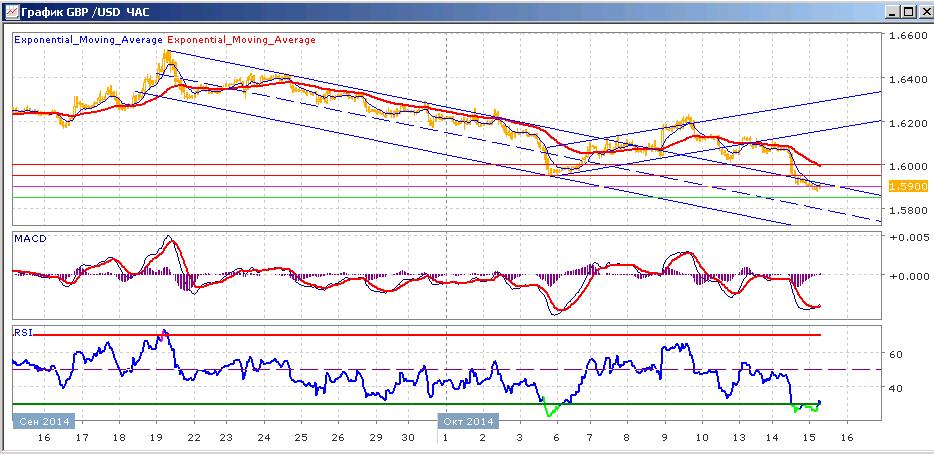Image resolution: width=934 pixels, height=454 pixels.
Task: Click date label 1 on time axis
Action: [446, 438]
